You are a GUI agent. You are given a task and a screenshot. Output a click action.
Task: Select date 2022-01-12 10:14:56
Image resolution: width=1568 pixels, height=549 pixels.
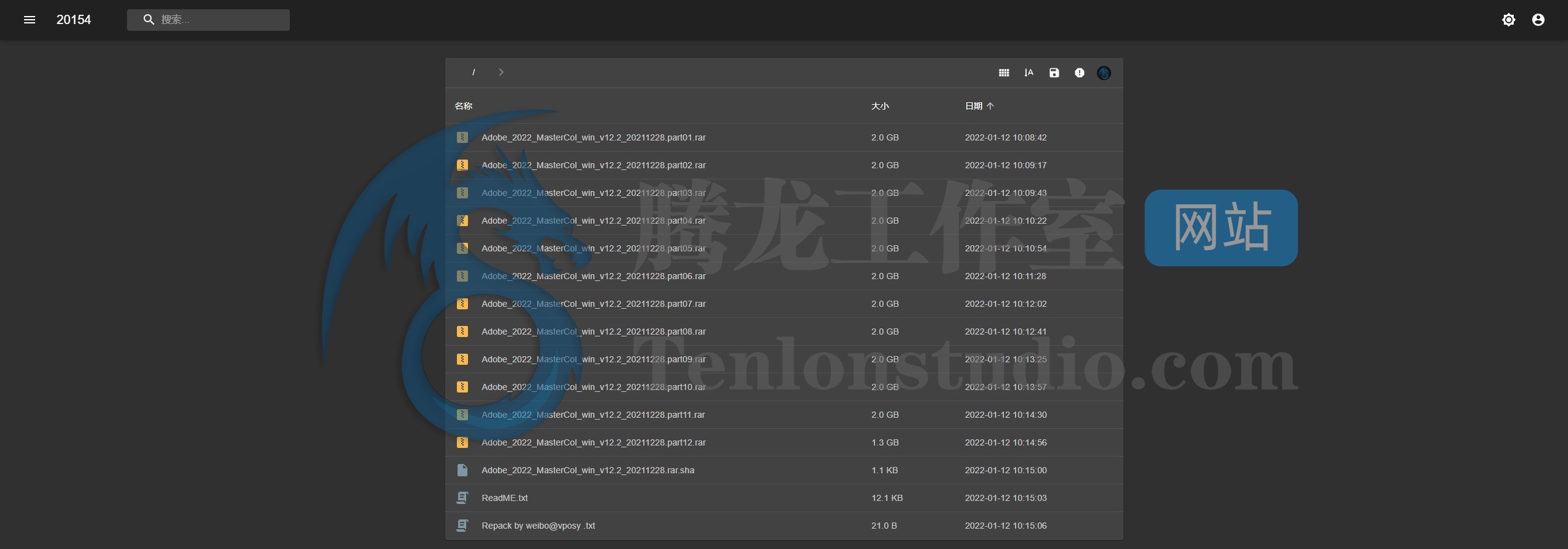click(1006, 442)
